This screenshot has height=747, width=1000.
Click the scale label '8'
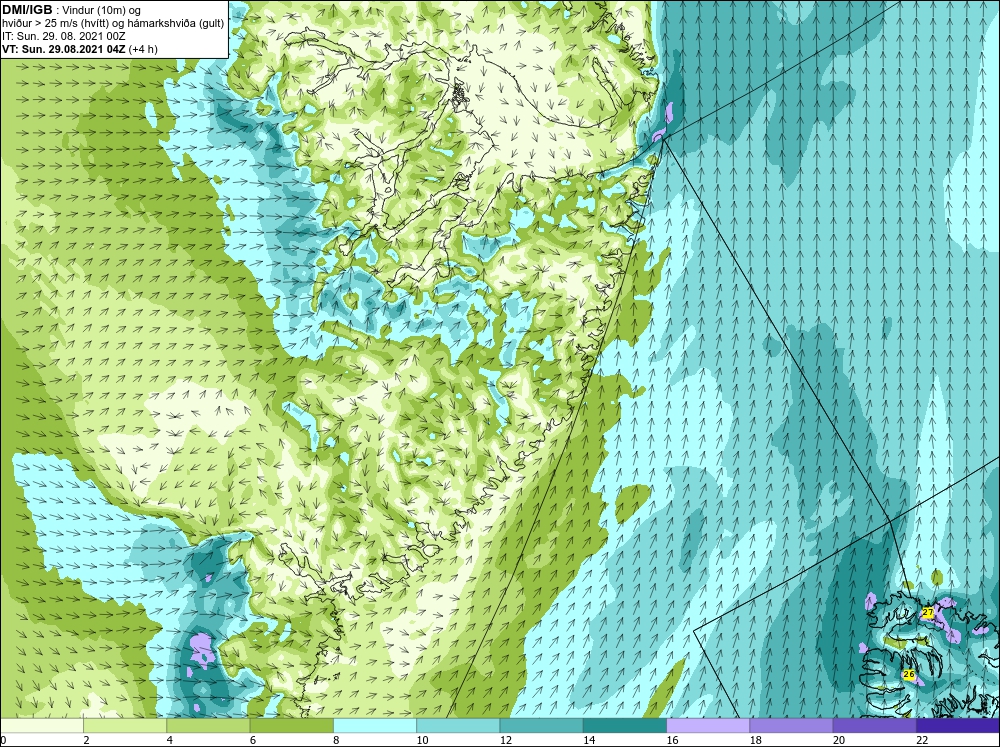[x=336, y=740]
